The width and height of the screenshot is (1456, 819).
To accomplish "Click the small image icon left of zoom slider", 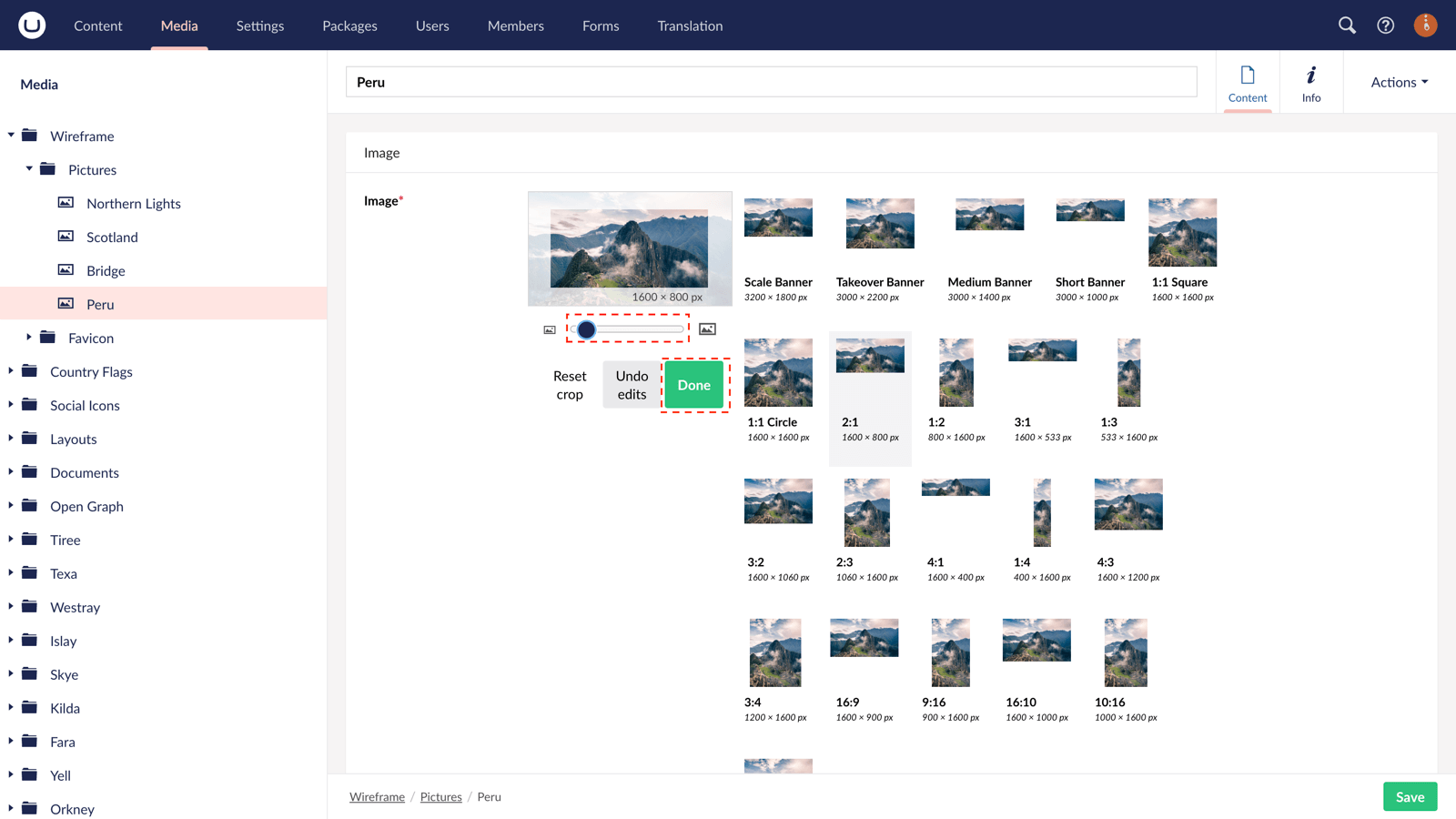I will pyautogui.click(x=550, y=329).
